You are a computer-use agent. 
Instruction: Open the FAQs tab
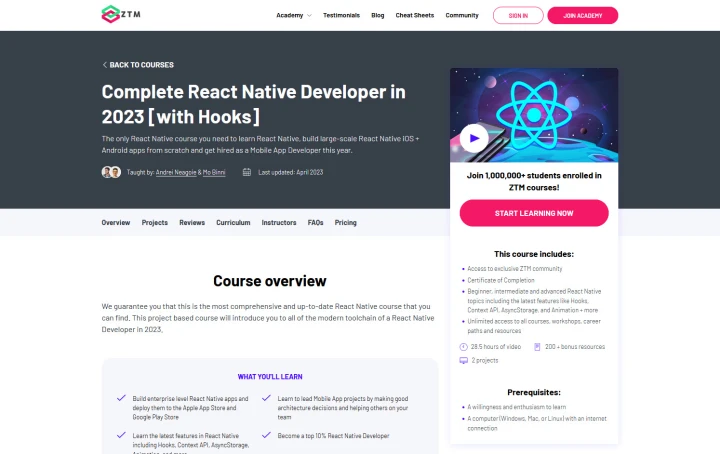(315, 223)
